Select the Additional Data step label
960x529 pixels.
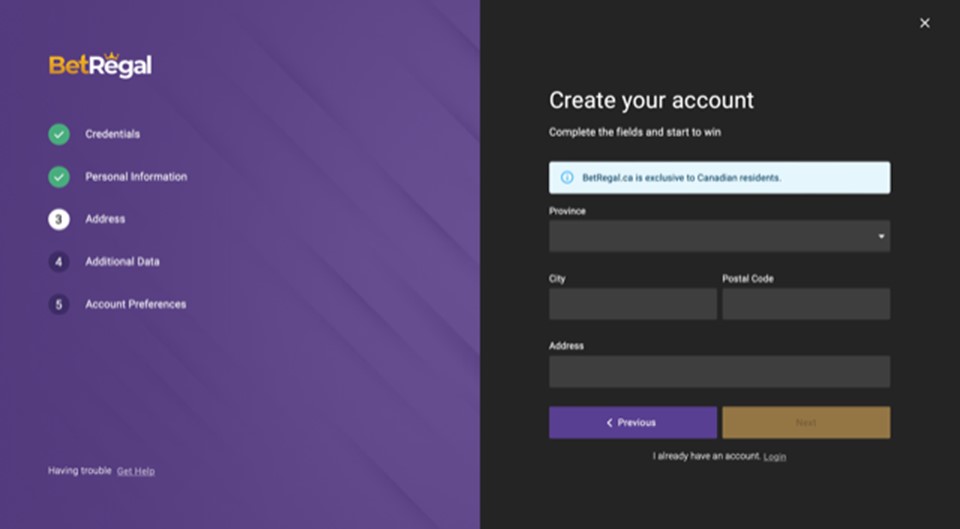pos(122,262)
